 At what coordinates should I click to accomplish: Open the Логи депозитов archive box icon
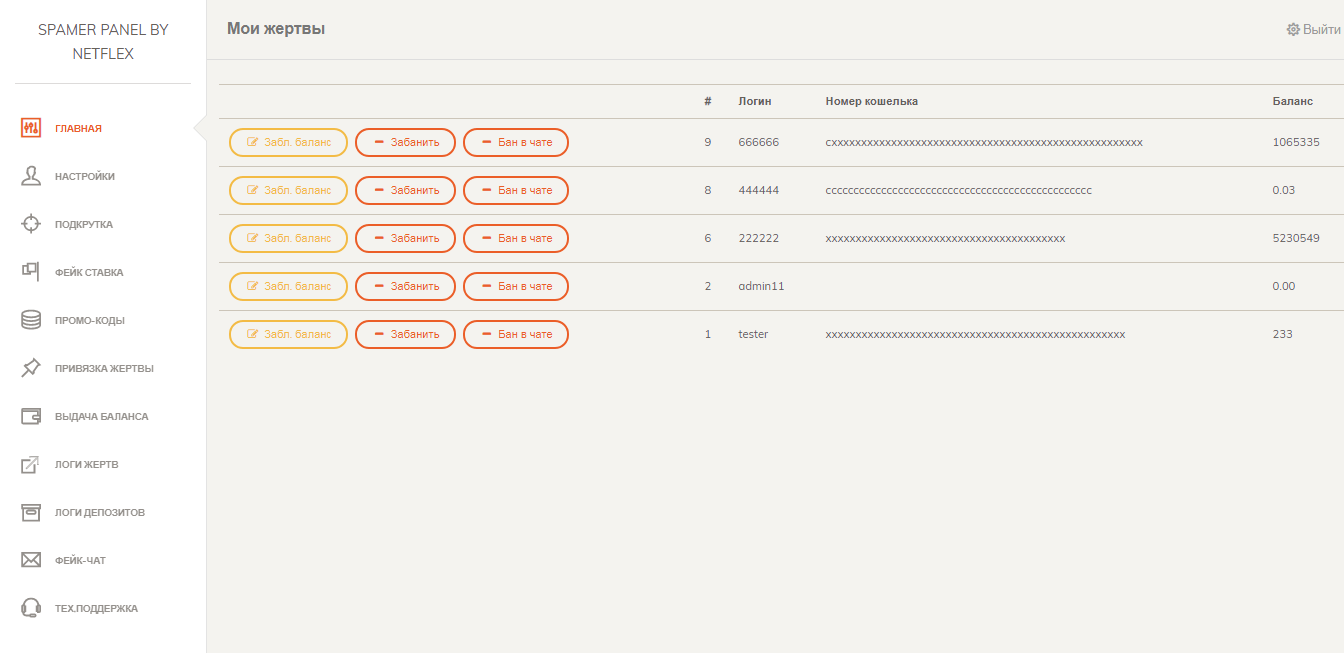click(31, 512)
